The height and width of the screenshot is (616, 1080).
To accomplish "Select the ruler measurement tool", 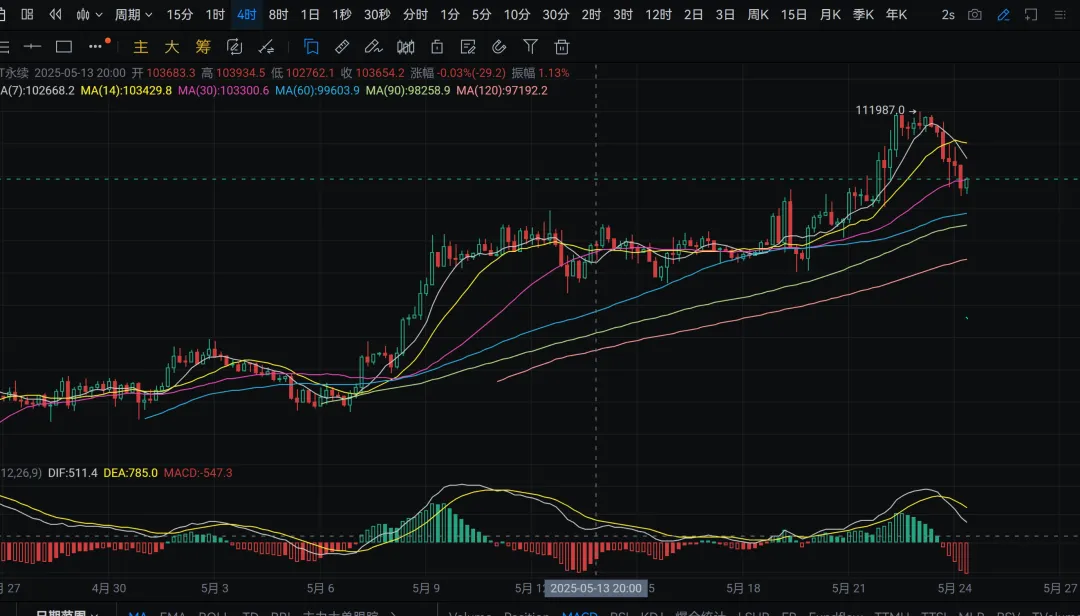I will [x=342, y=46].
